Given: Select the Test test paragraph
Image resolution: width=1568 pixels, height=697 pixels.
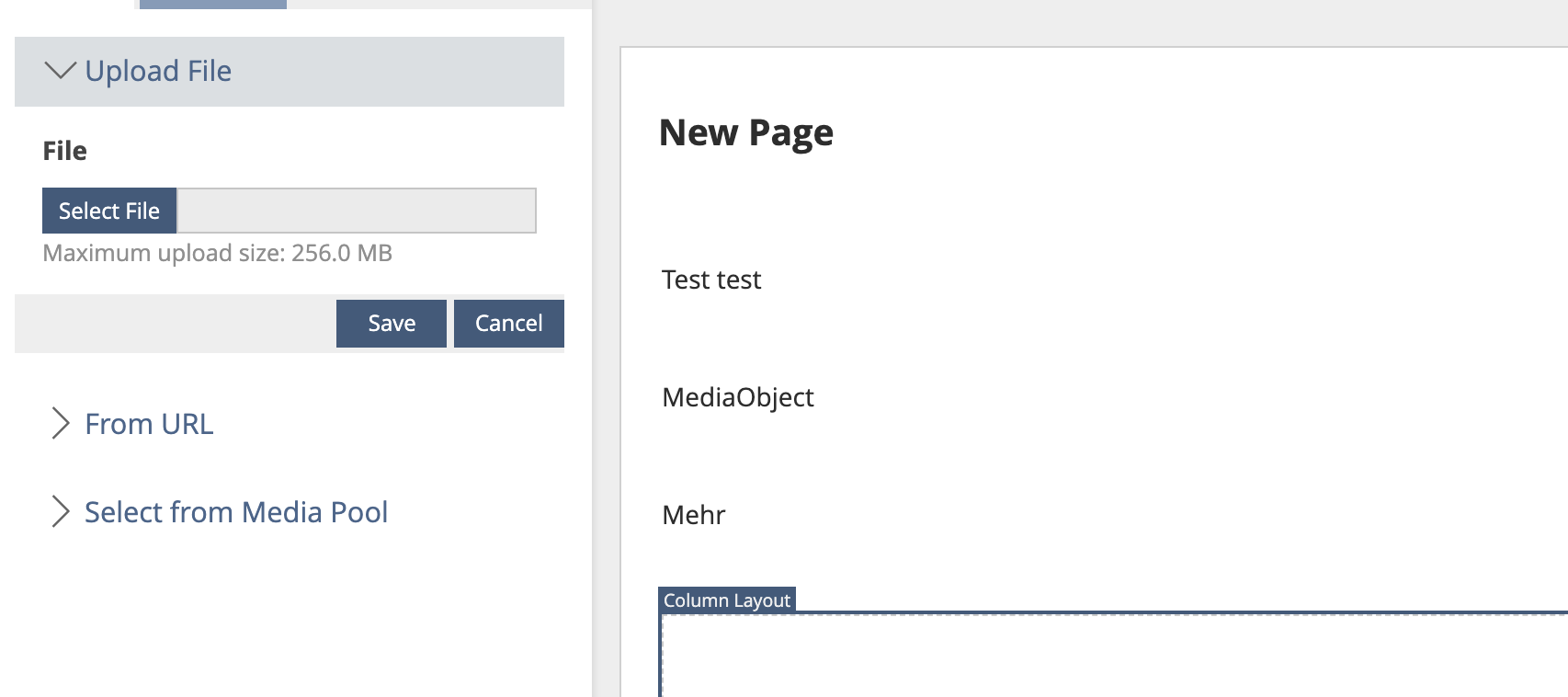Looking at the screenshot, I should (711, 280).
